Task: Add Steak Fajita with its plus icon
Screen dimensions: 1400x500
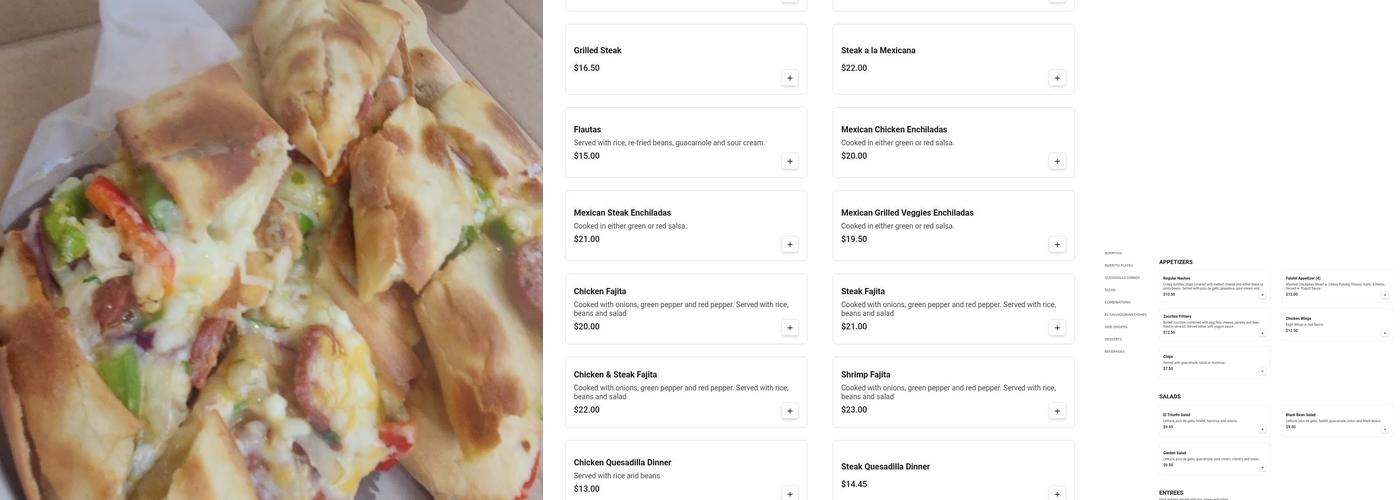Action: coord(1057,328)
